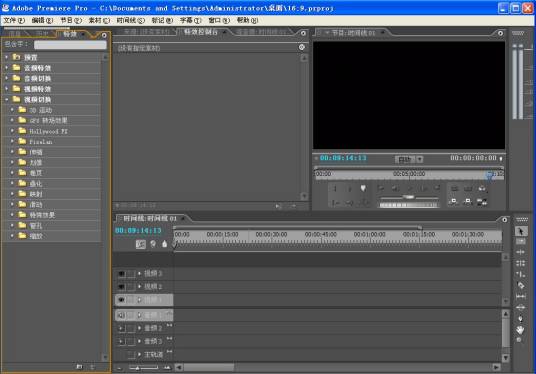Select the Slide tool

521,307
